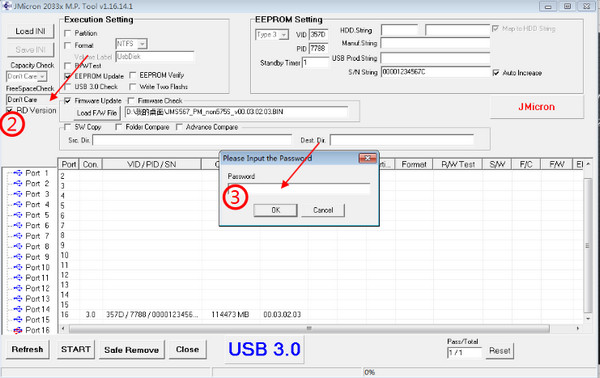Select Port15 USB icon in the tree
Image resolution: width=600 pixels, height=378 pixels.
click(18, 320)
